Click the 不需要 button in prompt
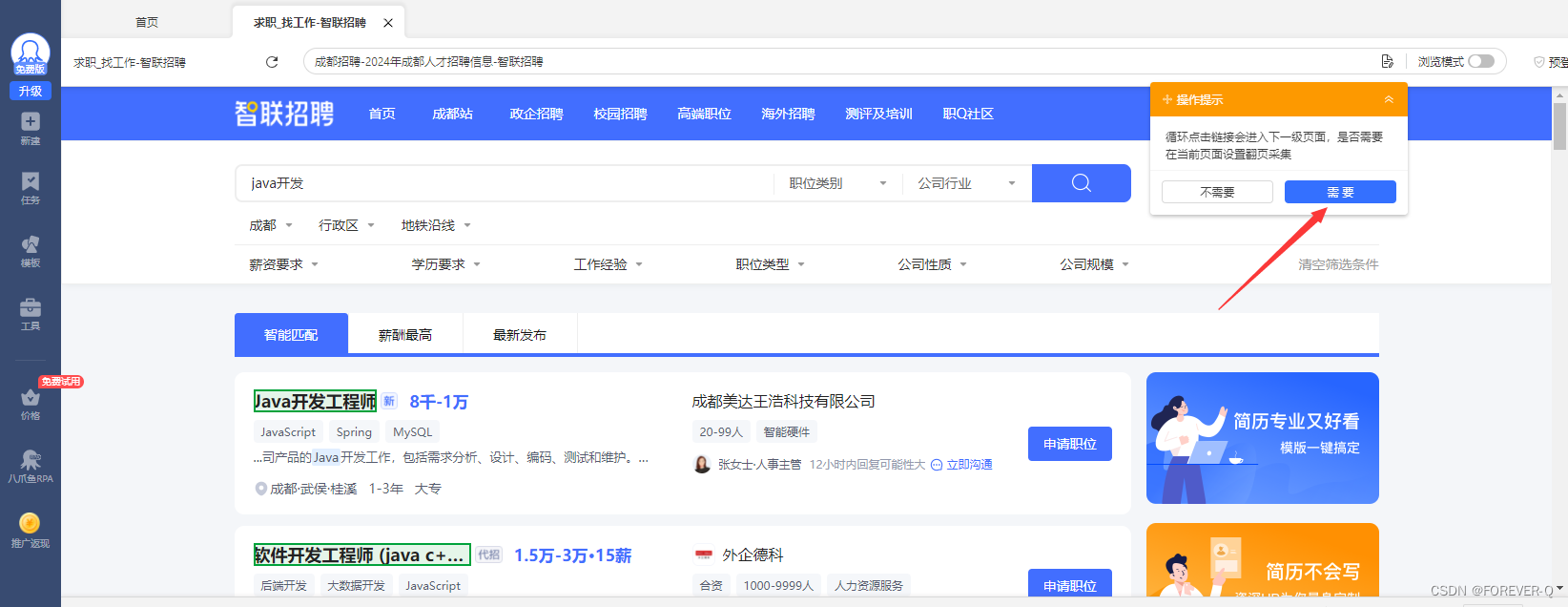This screenshot has width=1568, height=607. coord(1217,192)
